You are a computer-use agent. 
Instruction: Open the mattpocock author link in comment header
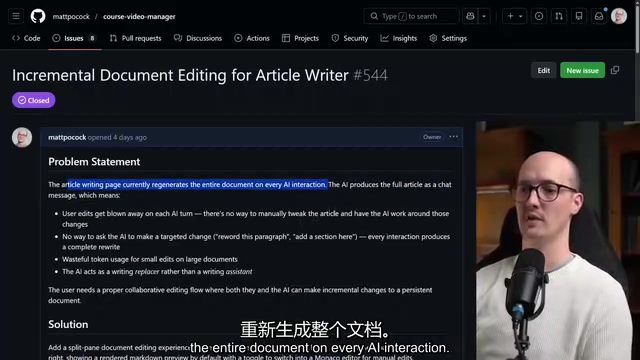click(67, 137)
